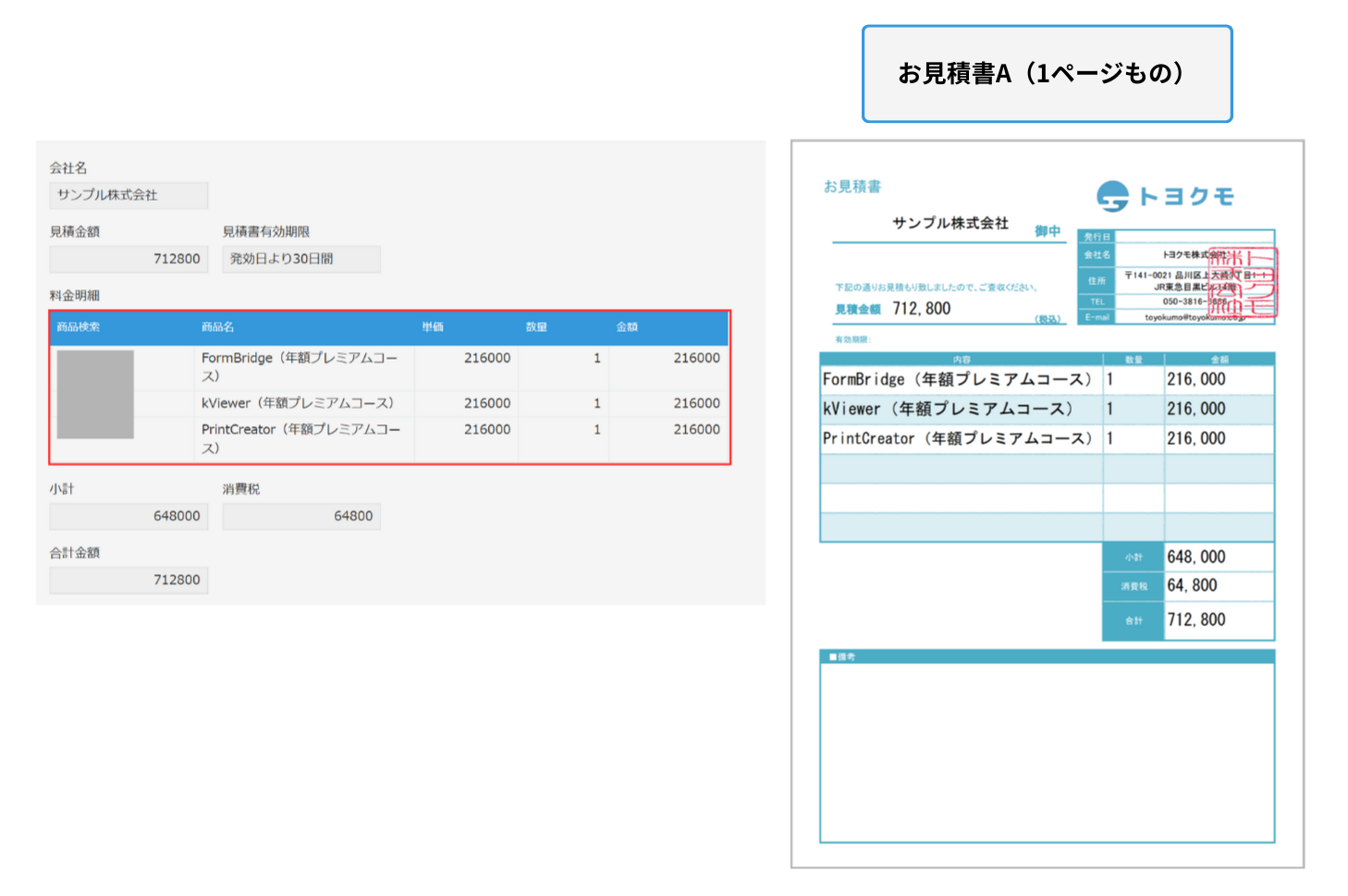Click the 金額 column header in the form table
Viewport: 1348px width, 896px height.
click(627, 327)
